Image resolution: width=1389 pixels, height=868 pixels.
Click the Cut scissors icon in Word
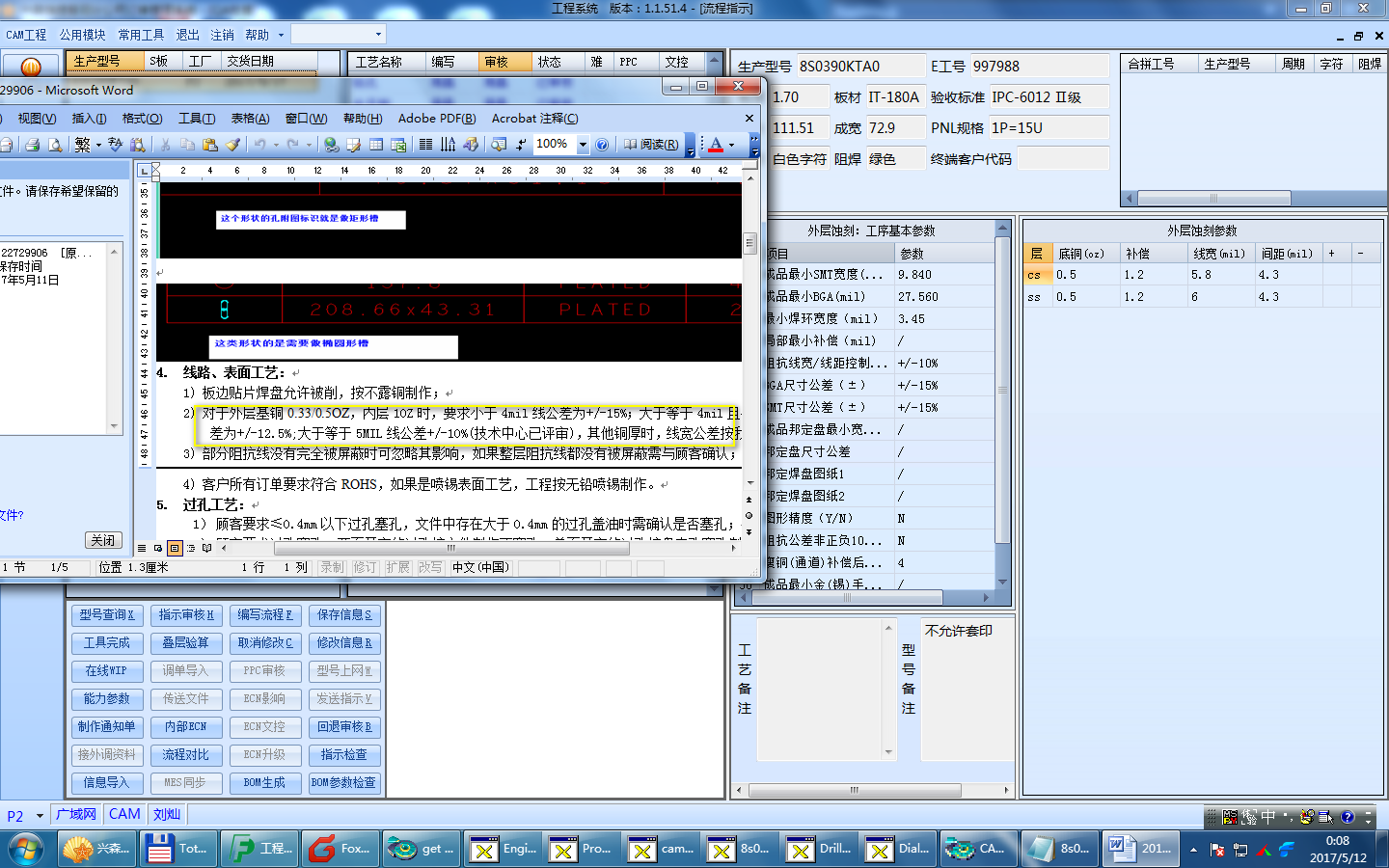pyautogui.click(x=165, y=145)
